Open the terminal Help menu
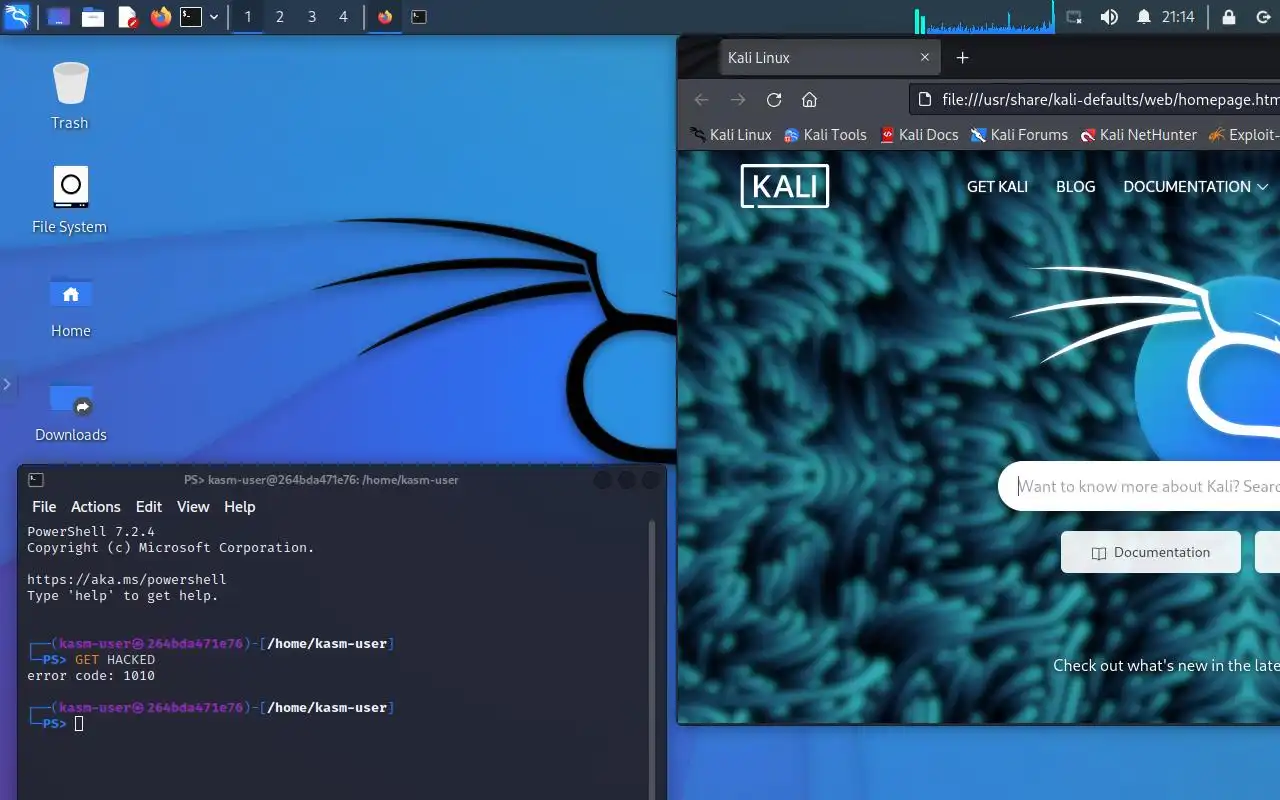This screenshot has width=1280, height=800. click(239, 507)
